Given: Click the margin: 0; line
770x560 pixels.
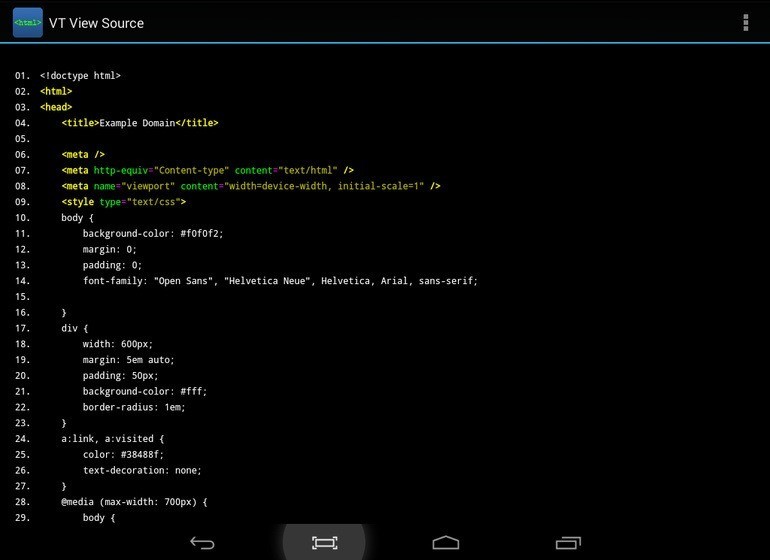Looking at the screenshot, I should (110, 249).
